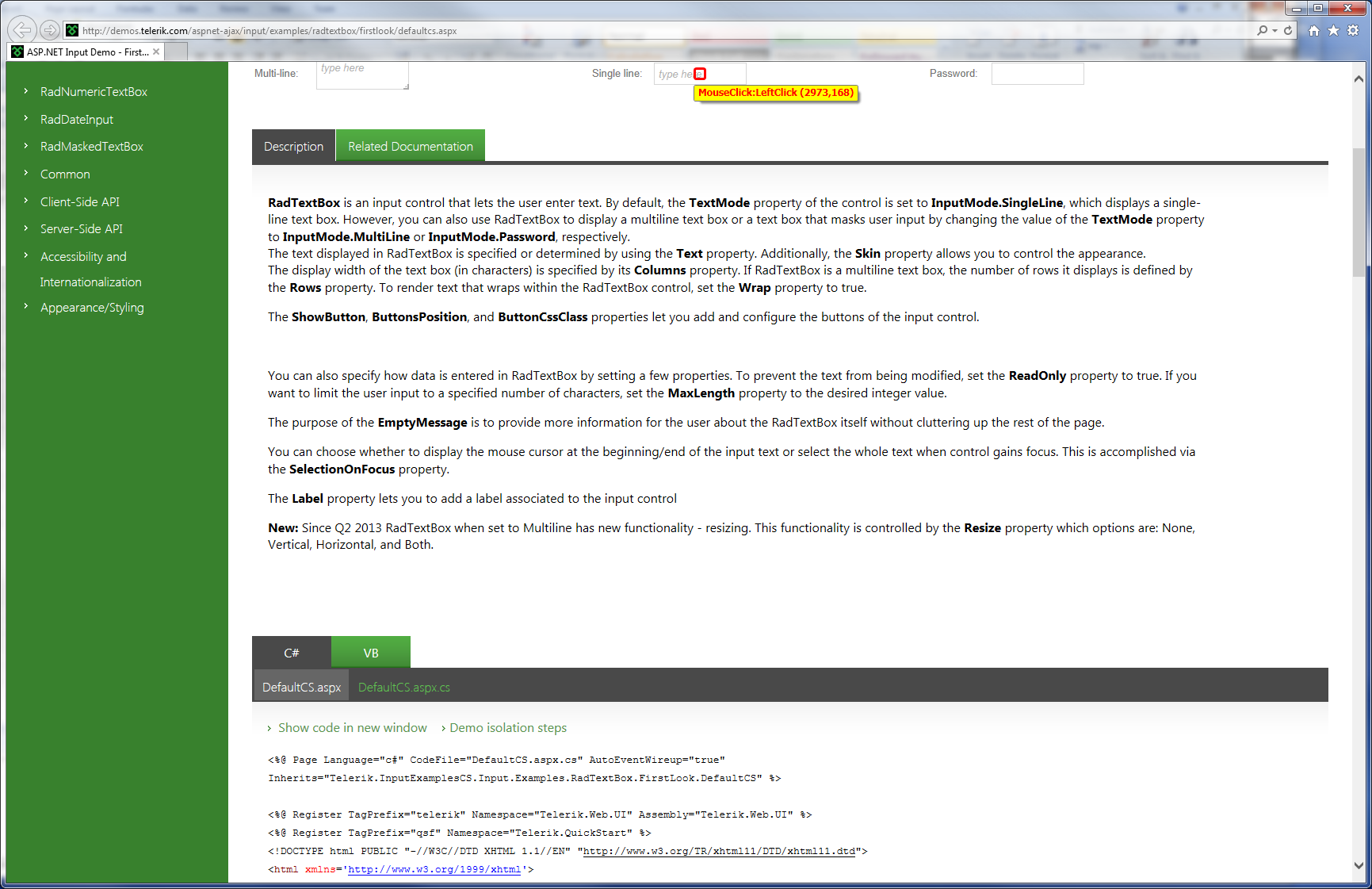Click the page scrollbar down arrow
1372x889 pixels.
coord(1359,866)
